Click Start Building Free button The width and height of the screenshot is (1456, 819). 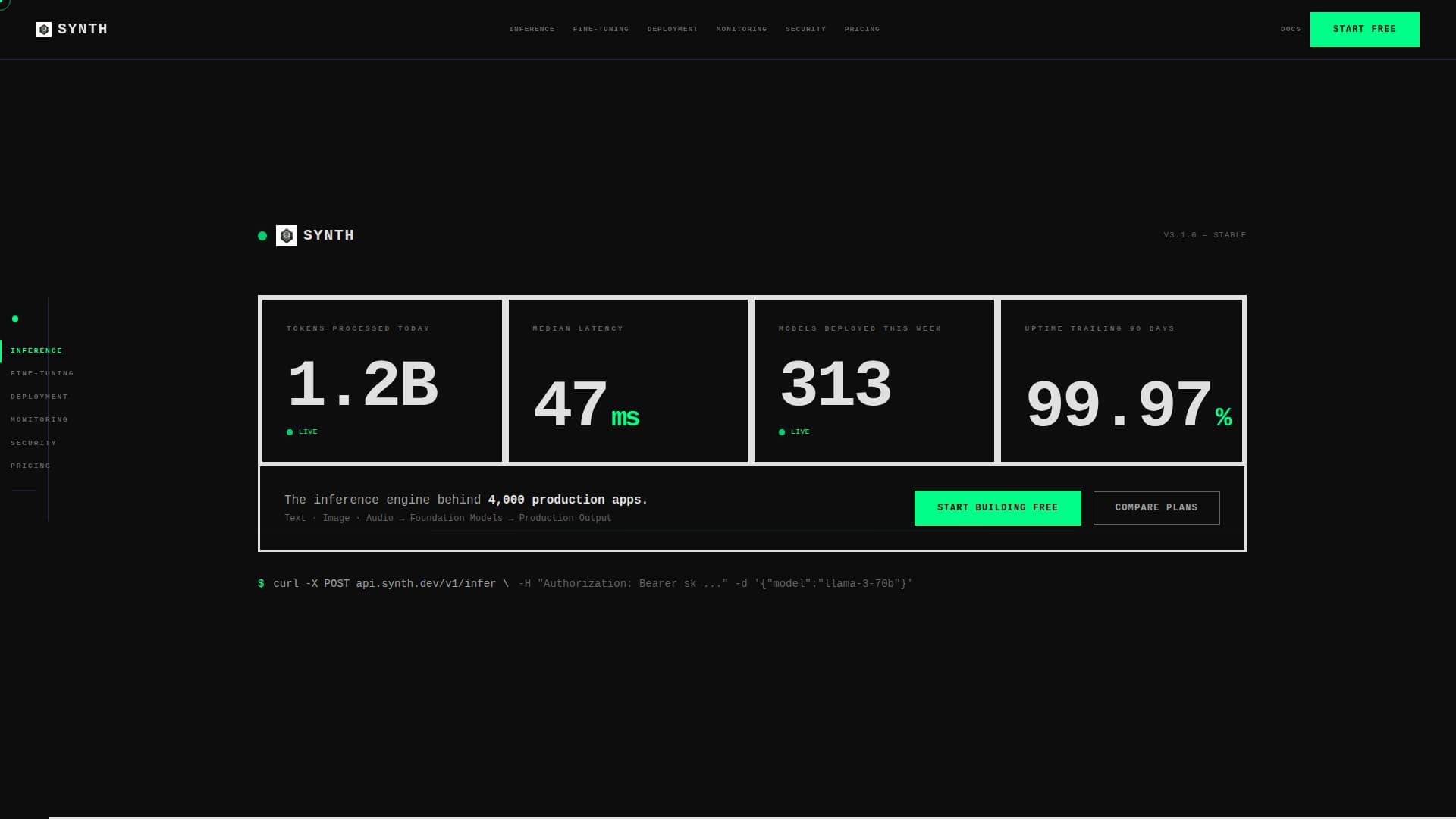tap(998, 508)
